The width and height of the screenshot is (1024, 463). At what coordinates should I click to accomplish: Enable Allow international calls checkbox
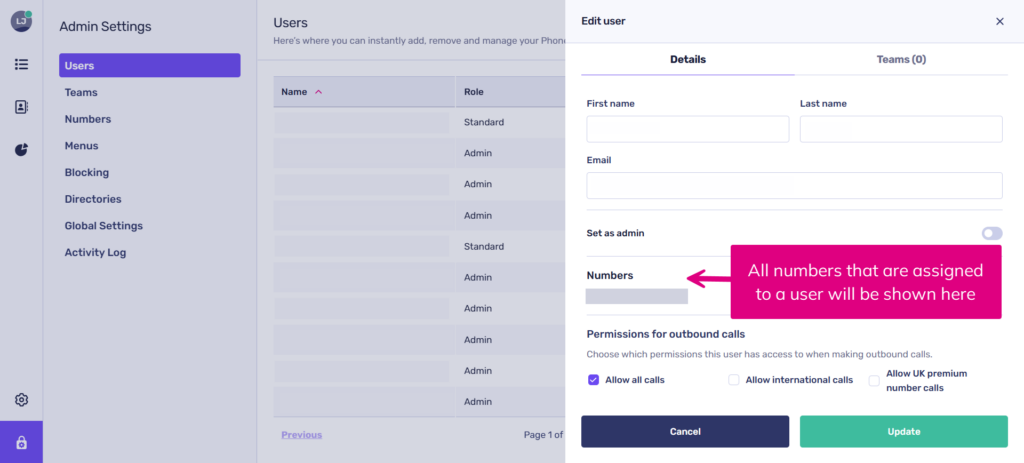pyautogui.click(x=734, y=380)
